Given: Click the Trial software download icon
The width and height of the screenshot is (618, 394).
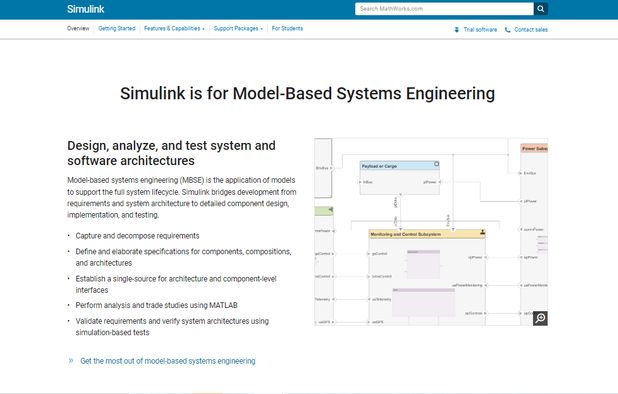Looking at the screenshot, I should 456,30.
